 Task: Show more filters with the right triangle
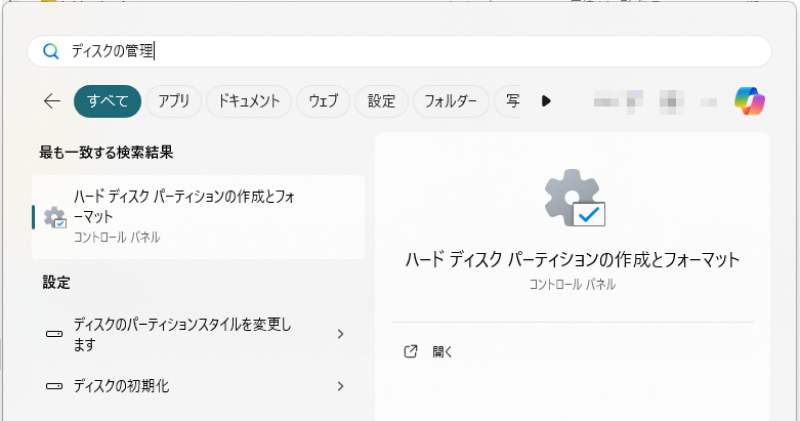click(546, 101)
